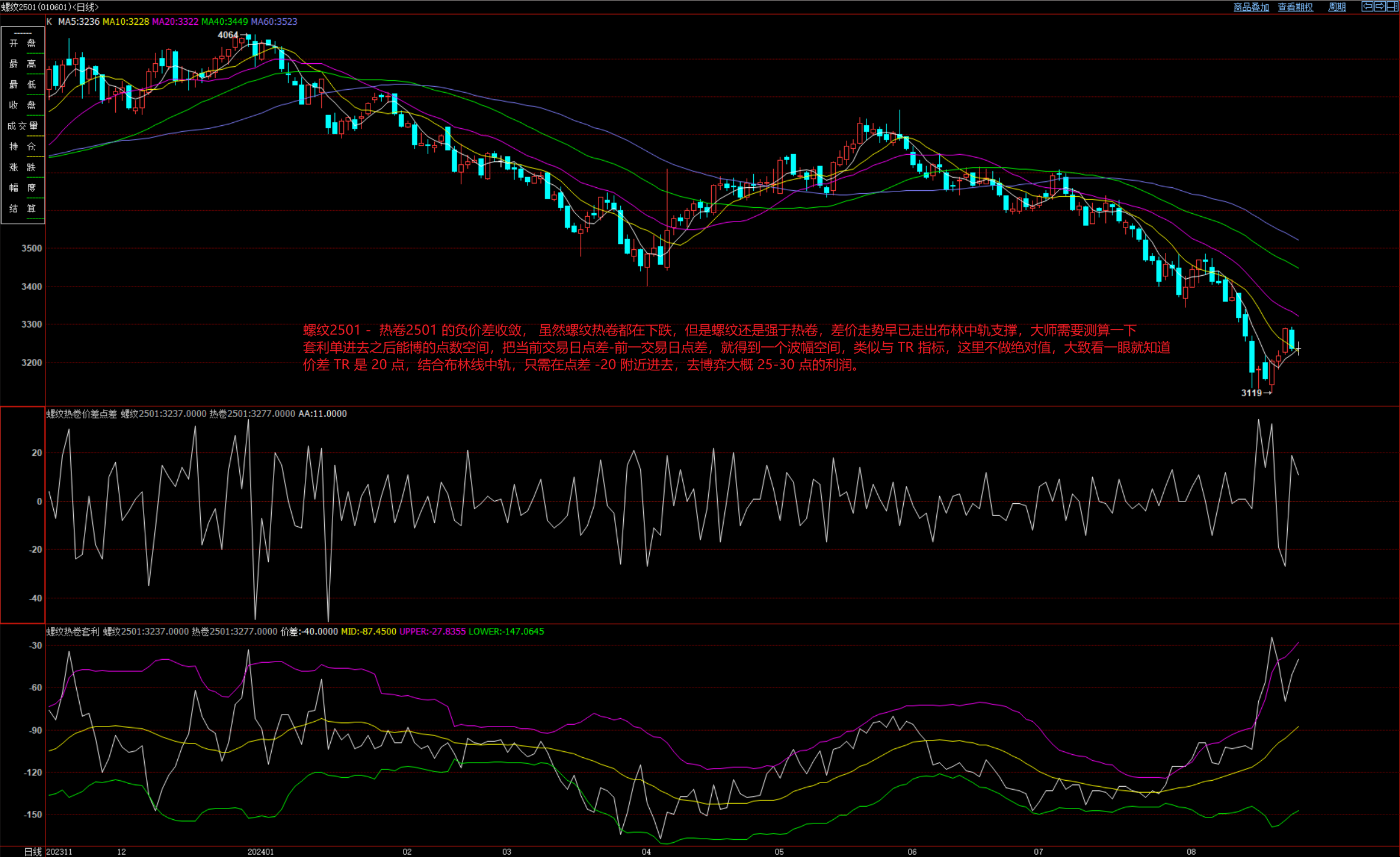Click the 日线 period label at bottom-left

click(x=32, y=852)
